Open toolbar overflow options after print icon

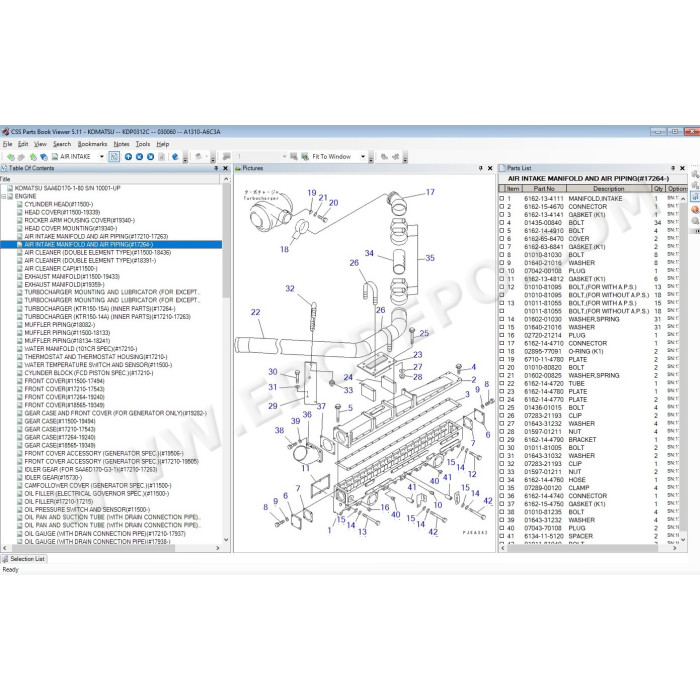coord(213,158)
